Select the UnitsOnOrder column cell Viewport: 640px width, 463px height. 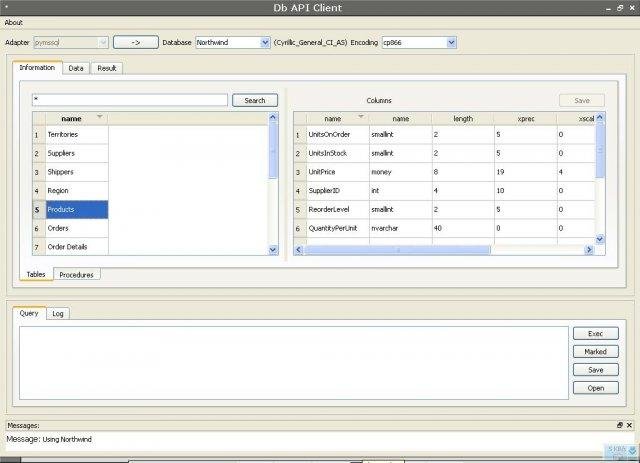tap(338, 134)
